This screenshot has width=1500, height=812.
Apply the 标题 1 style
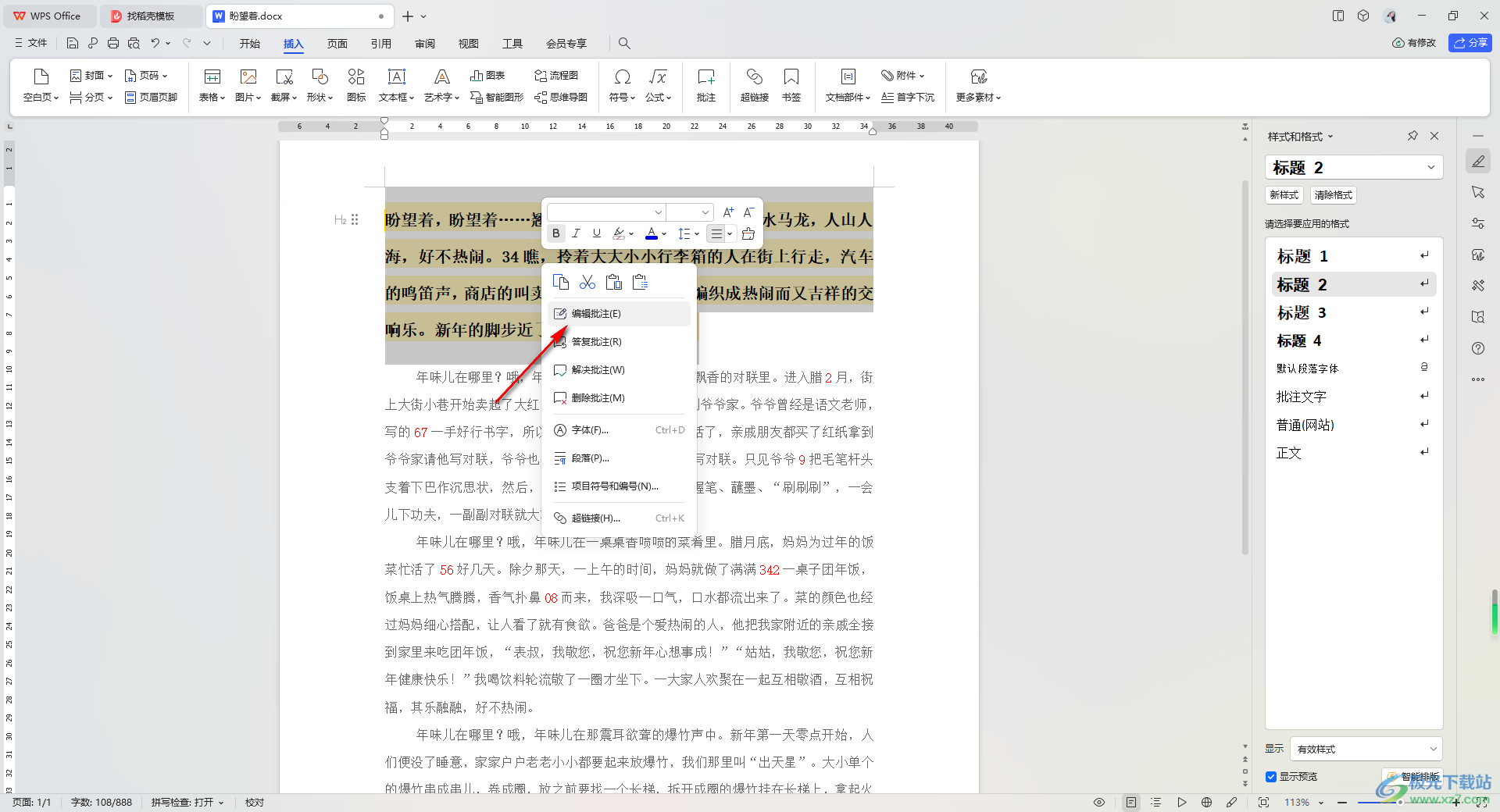(x=1353, y=256)
